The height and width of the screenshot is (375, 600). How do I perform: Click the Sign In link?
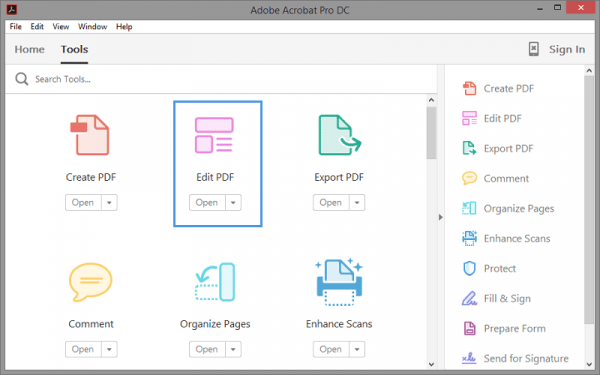[x=567, y=49]
